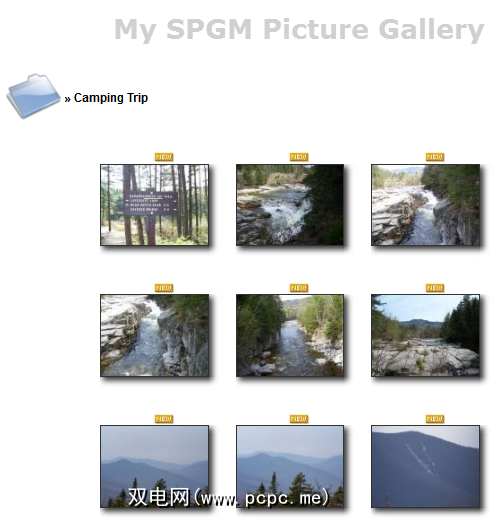Viewport: 504px width, 522px height.
Task: Click NEW badge above rocky riverbed photo
Action: [435, 288]
